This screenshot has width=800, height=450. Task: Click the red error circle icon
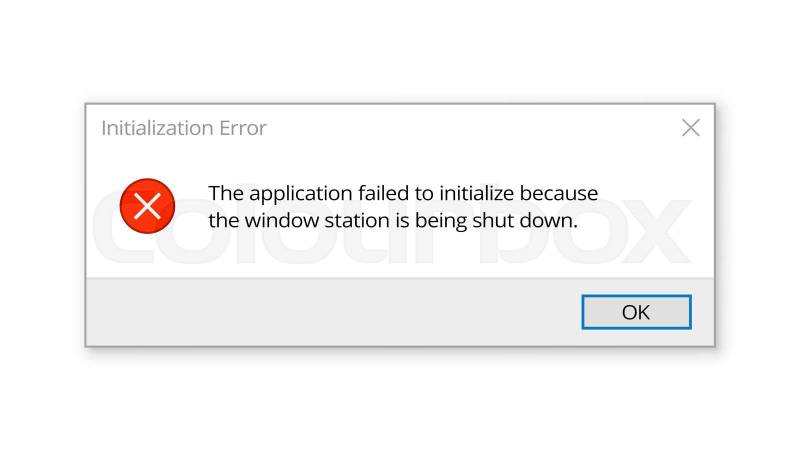[x=147, y=206]
